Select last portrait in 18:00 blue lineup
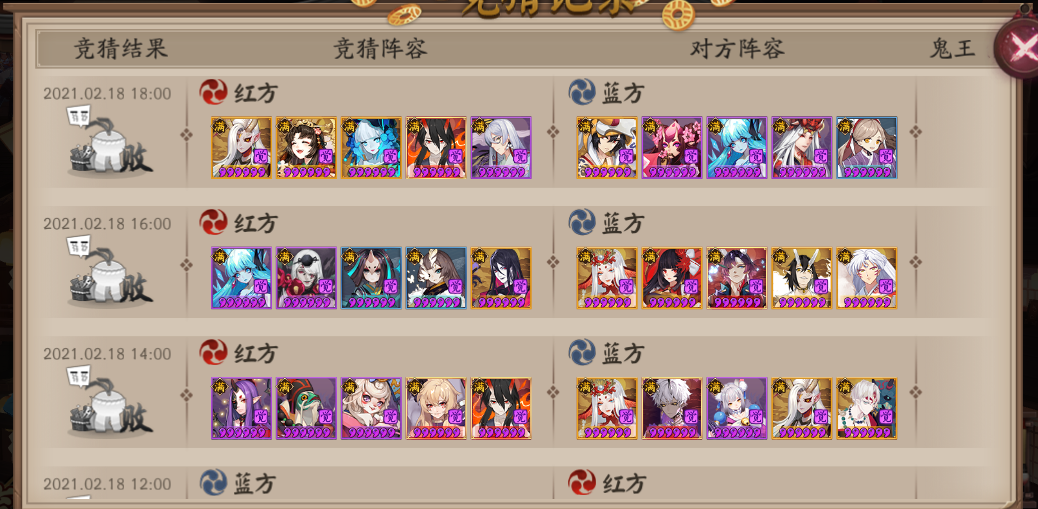1038x509 pixels. [x=867, y=148]
